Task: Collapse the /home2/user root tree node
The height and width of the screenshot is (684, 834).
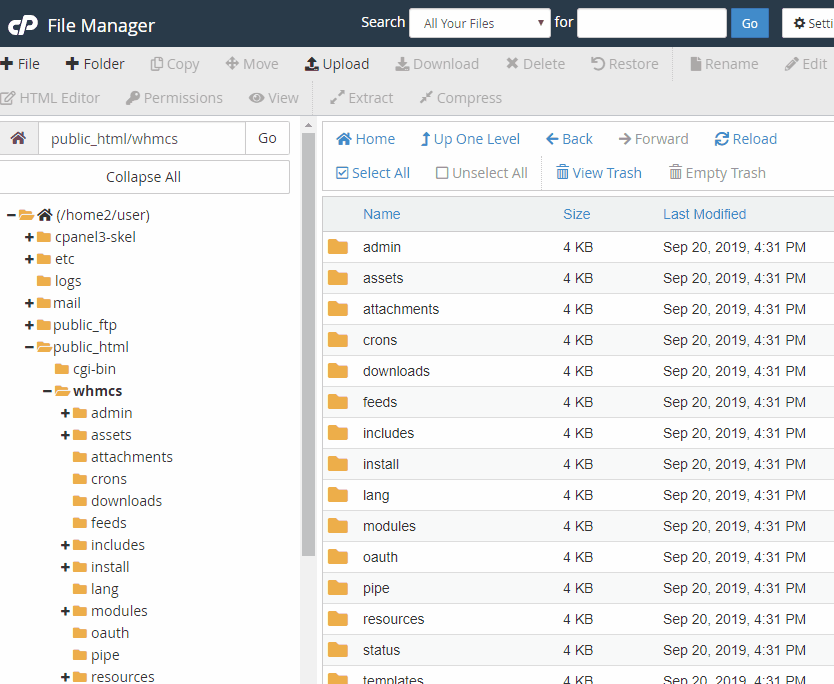Action: pyautogui.click(x=11, y=215)
